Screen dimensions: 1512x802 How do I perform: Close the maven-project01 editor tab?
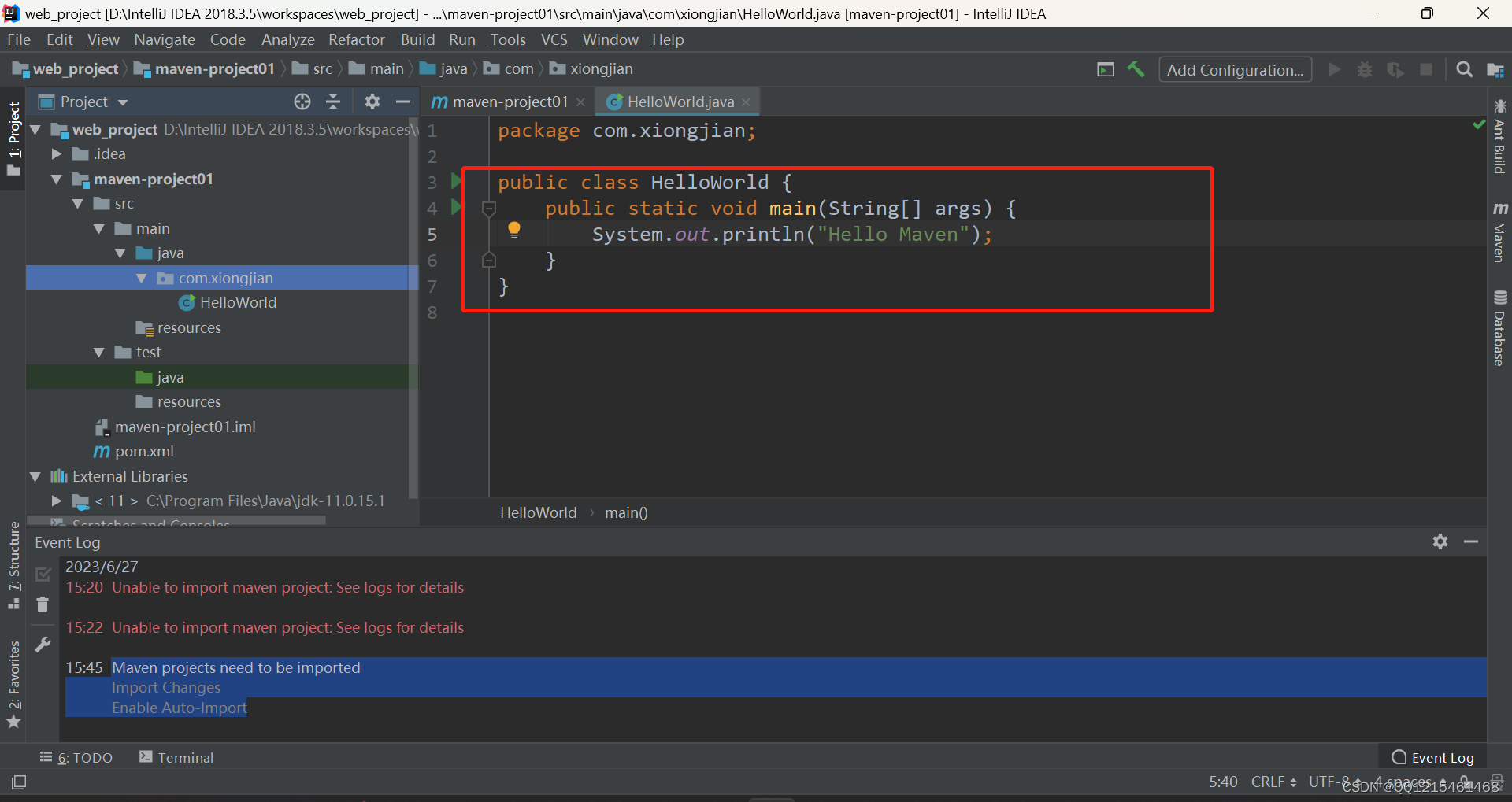click(x=580, y=102)
